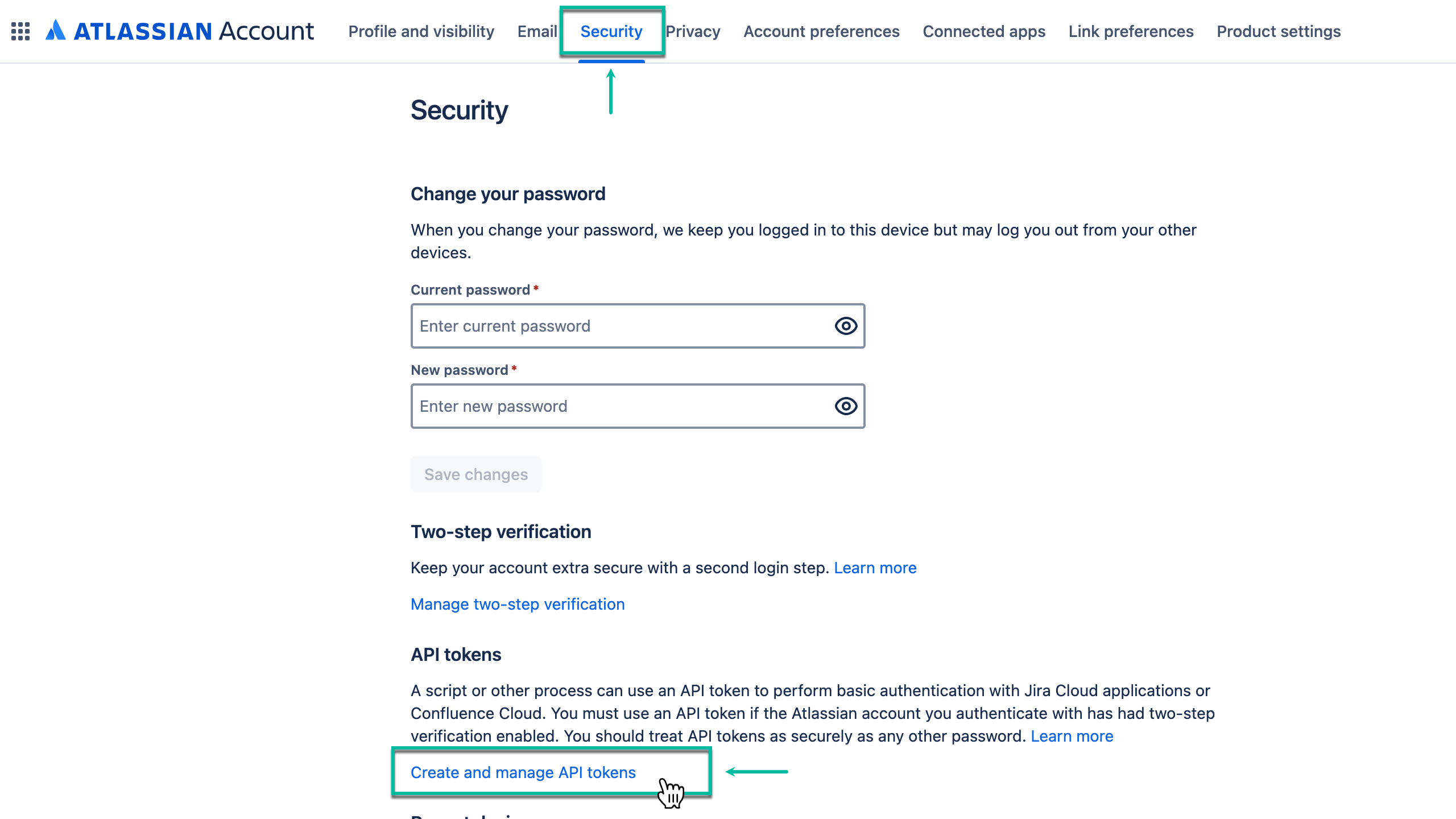Open Privacy settings

pos(693,31)
